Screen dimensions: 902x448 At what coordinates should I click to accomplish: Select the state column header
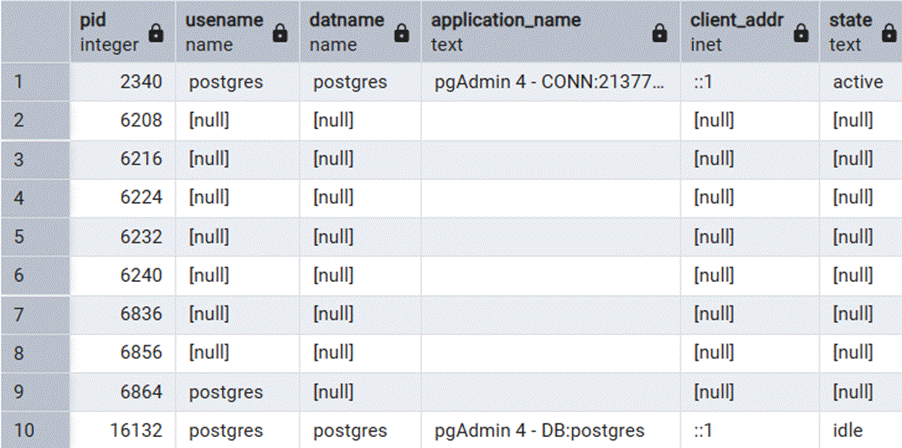[x=861, y=32]
